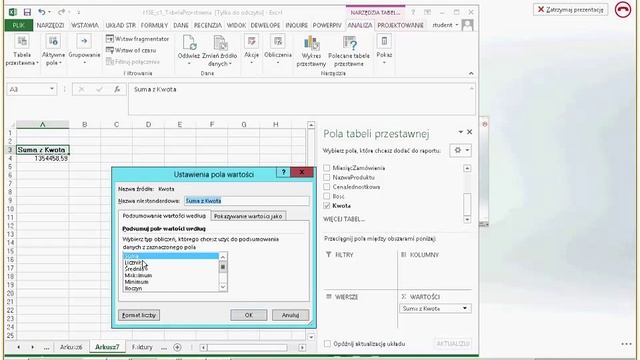Screen dimensions: 640x360
Task: Click the Undo arrow icon
Action: pos(42,12)
